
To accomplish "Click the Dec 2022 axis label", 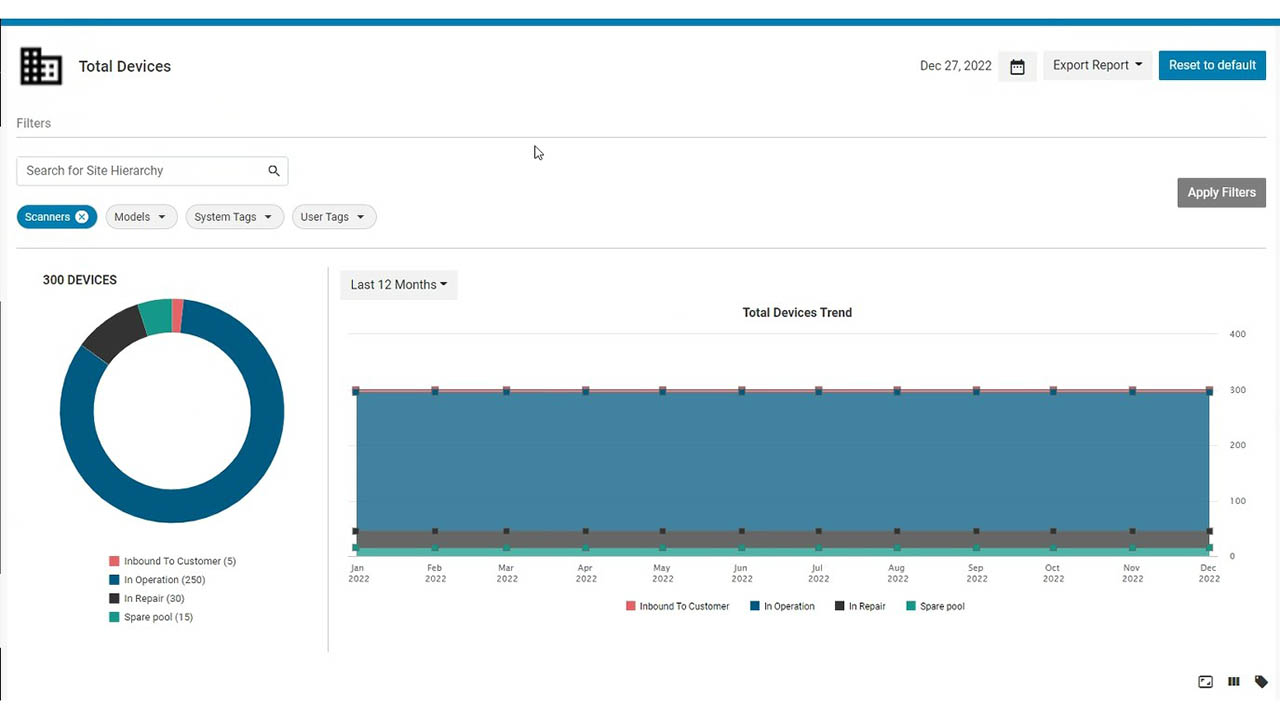I will 1209,573.
